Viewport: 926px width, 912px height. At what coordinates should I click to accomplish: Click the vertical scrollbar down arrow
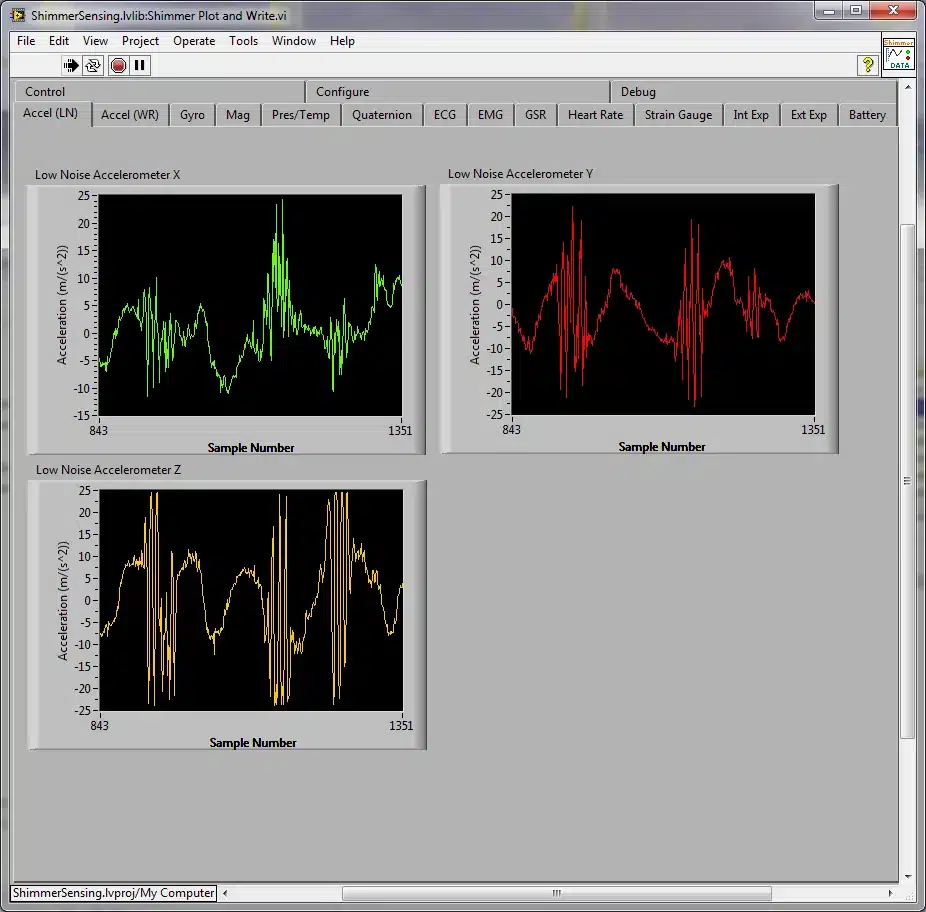click(x=908, y=877)
